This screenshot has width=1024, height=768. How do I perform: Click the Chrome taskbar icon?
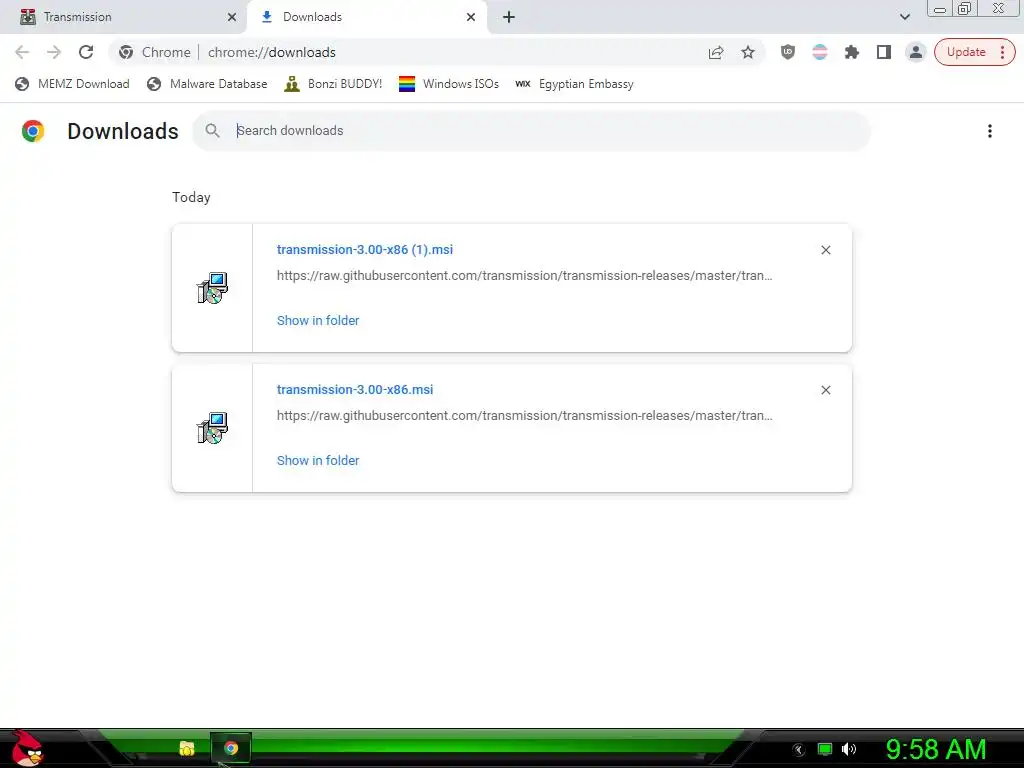pyautogui.click(x=231, y=748)
